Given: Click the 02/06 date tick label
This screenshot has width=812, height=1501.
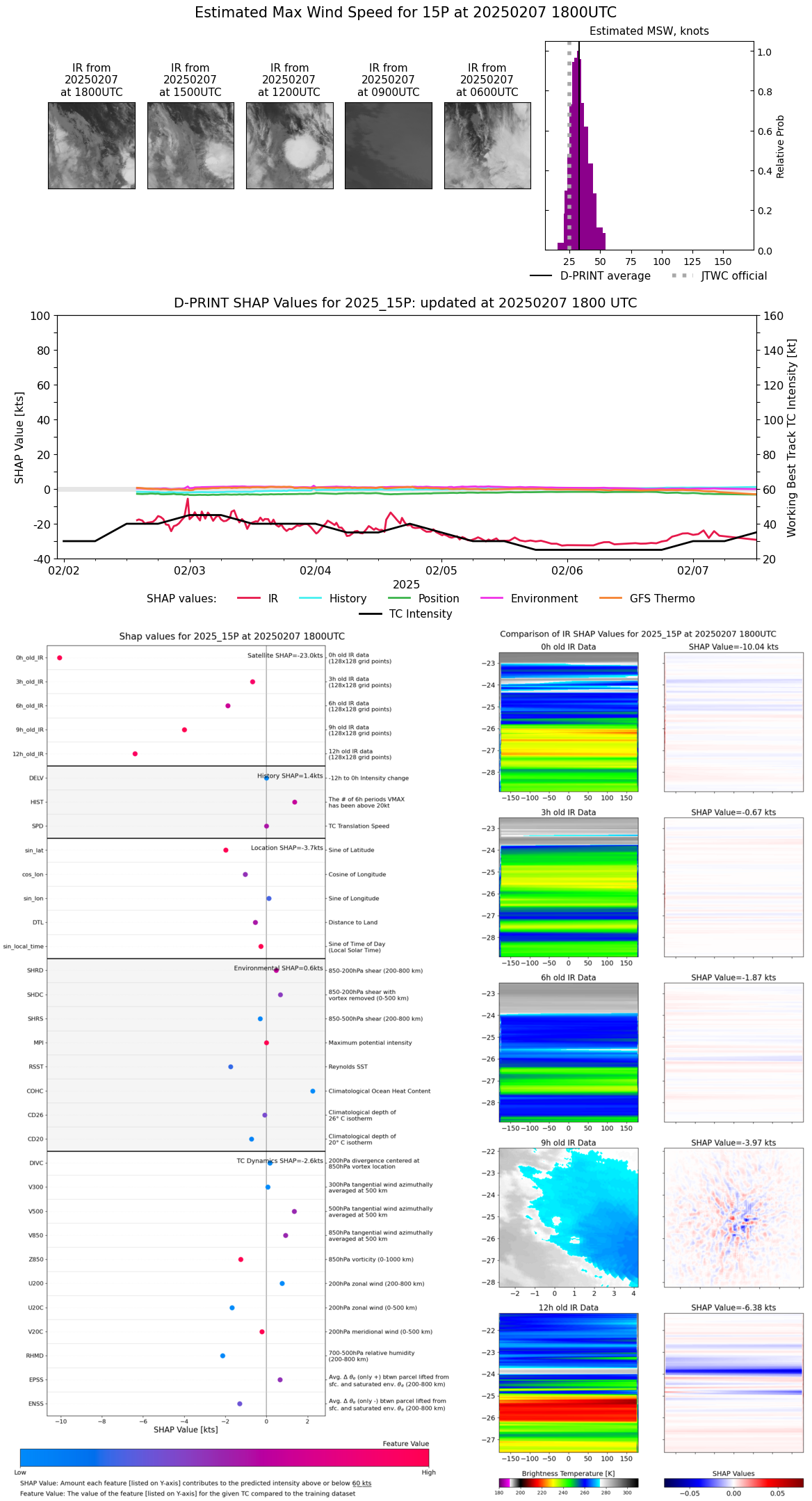Looking at the screenshot, I should point(567,570).
